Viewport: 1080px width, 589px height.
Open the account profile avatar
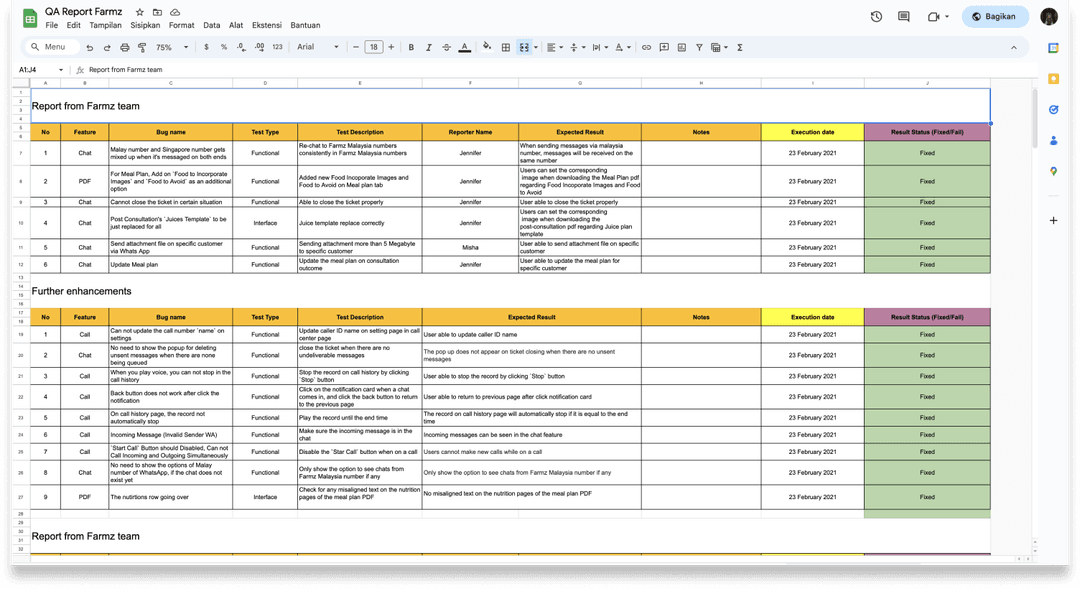coord(1049,17)
